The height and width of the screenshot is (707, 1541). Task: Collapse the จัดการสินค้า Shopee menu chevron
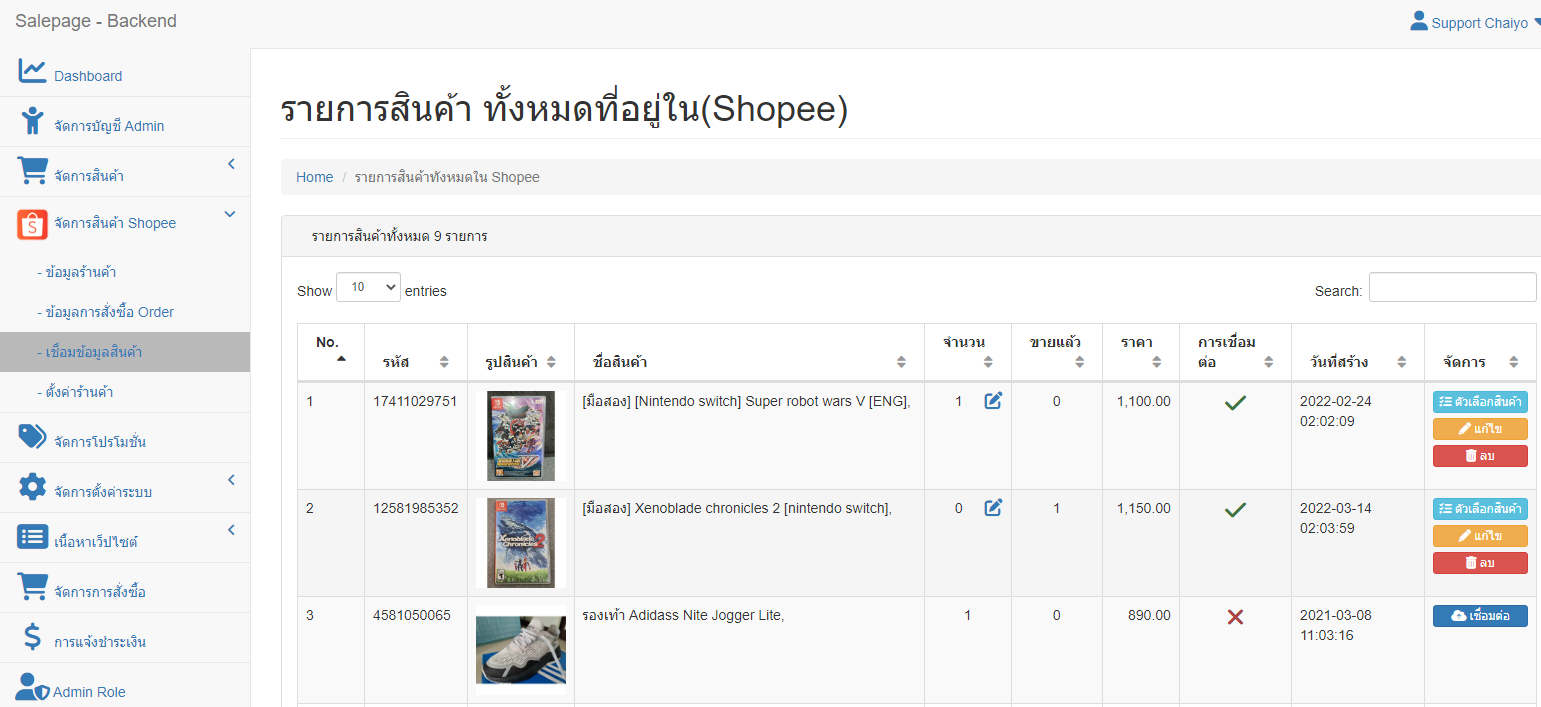click(230, 214)
